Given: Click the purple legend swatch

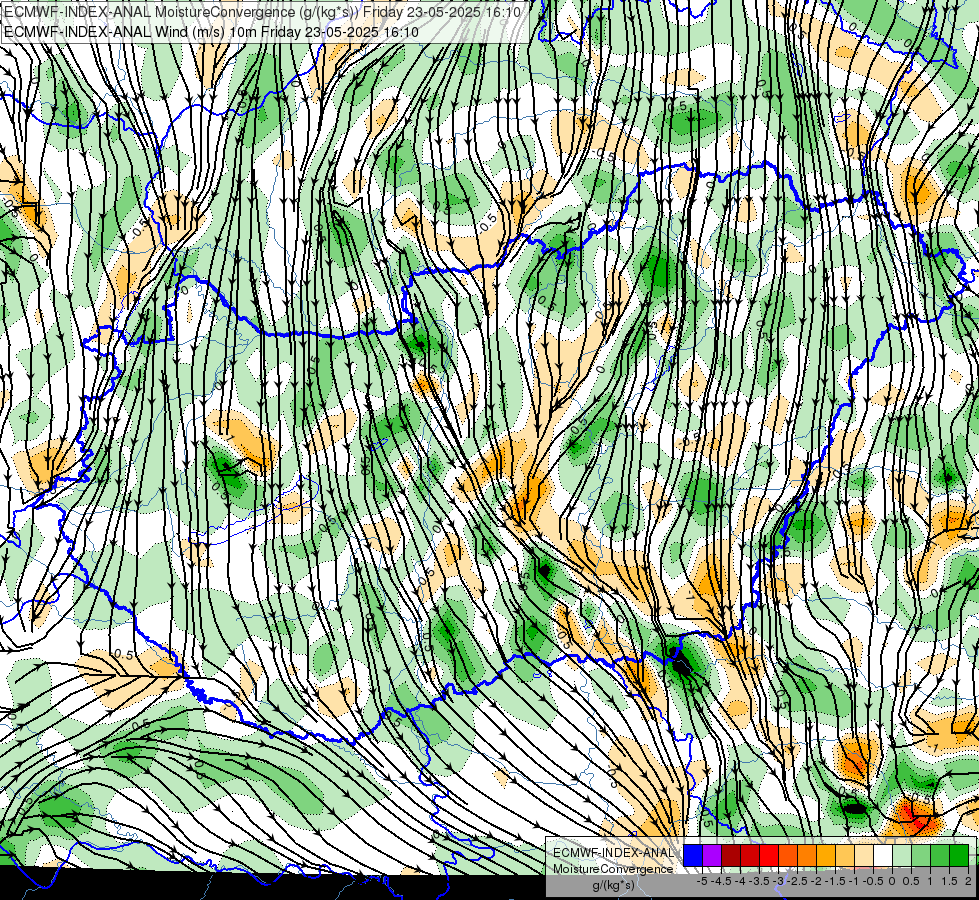Looking at the screenshot, I should click(x=712, y=855).
